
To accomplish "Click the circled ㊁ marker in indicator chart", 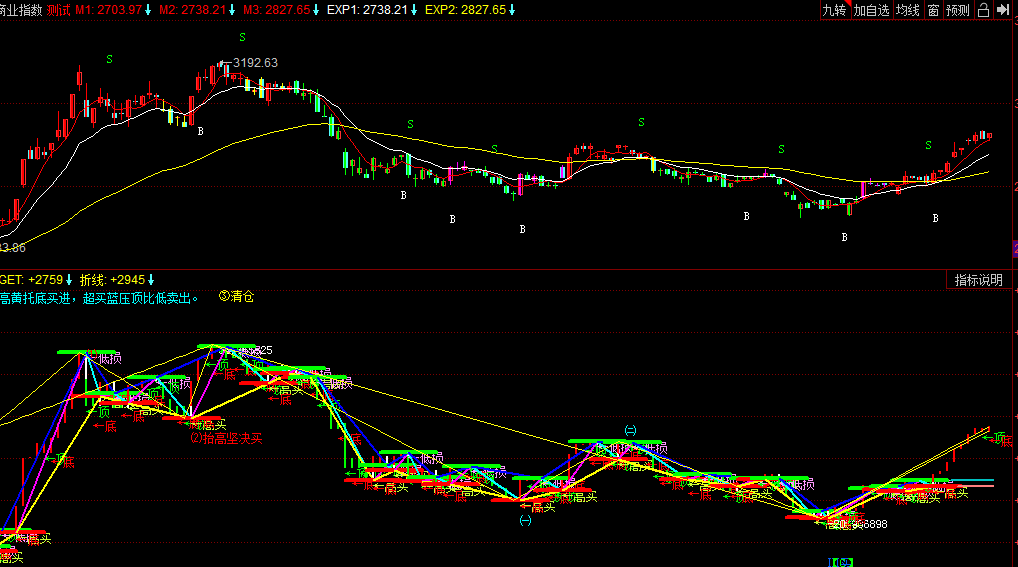I will coord(630,430).
